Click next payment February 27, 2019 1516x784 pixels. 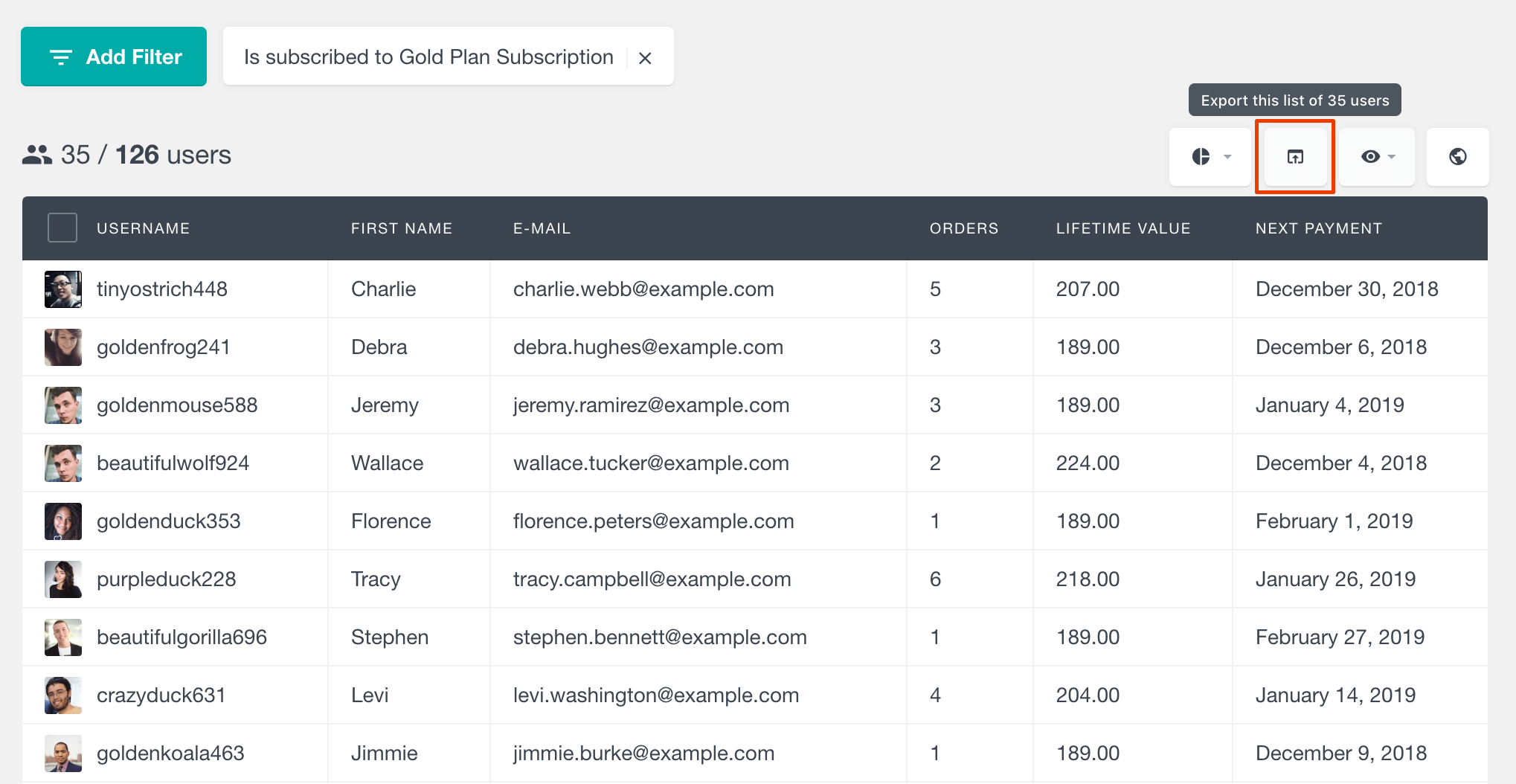point(1340,637)
